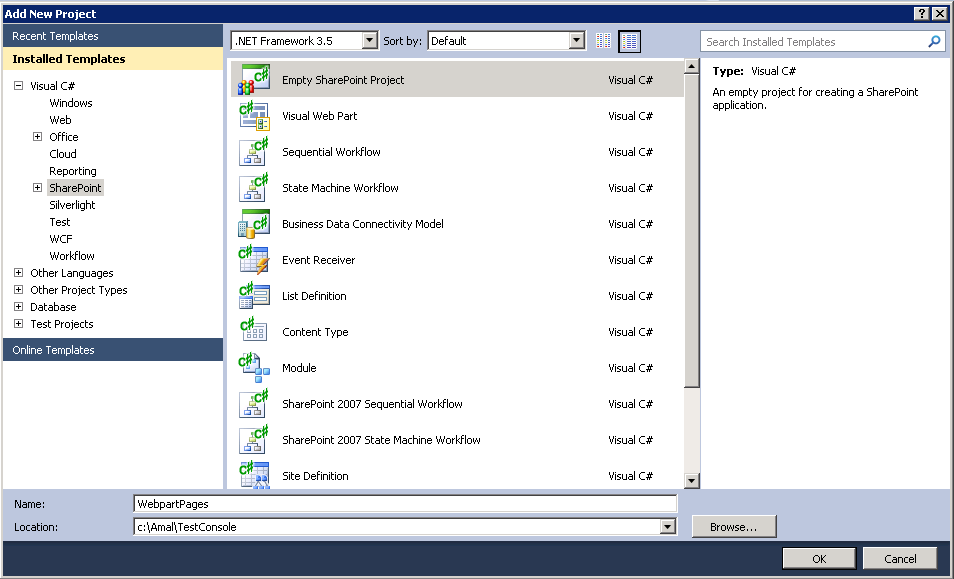The width and height of the screenshot is (954, 579).
Task: Select the Empty SharePoint Project template icon
Action: [x=254, y=80]
